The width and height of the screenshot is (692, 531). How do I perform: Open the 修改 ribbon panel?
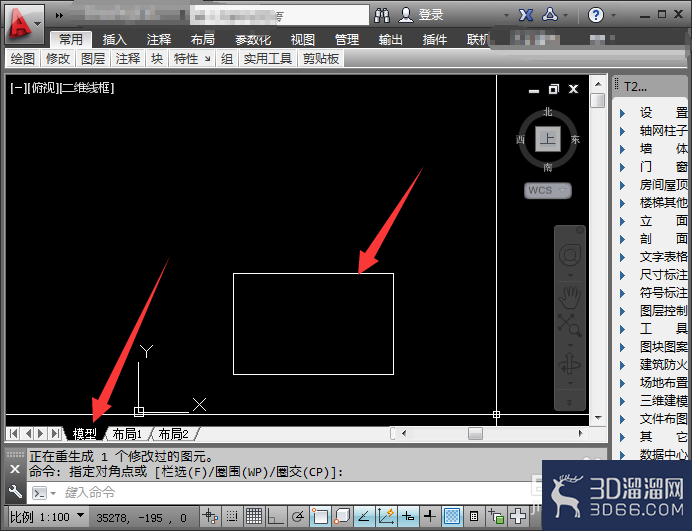coord(58,58)
